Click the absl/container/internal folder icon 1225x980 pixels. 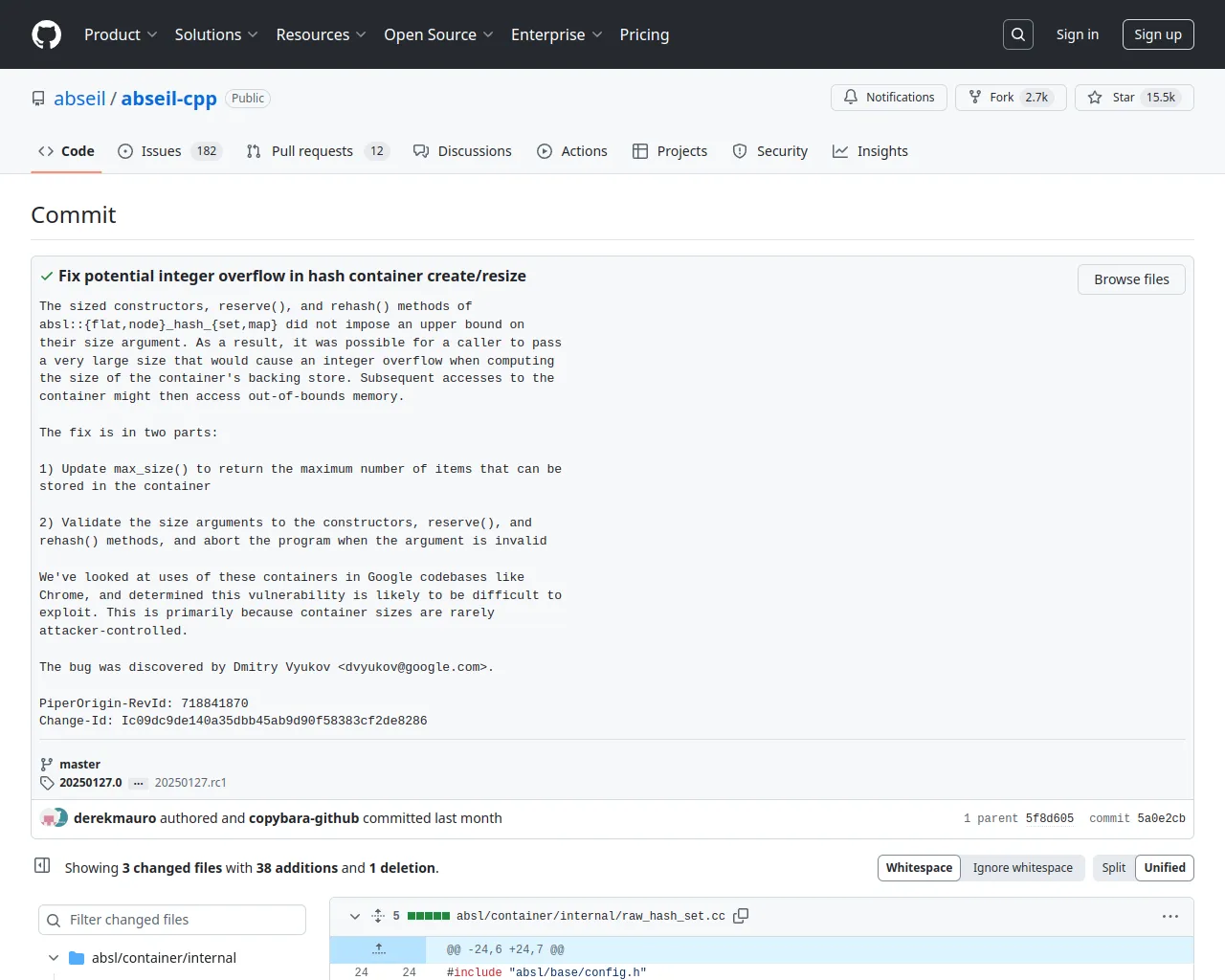pos(77,958)
